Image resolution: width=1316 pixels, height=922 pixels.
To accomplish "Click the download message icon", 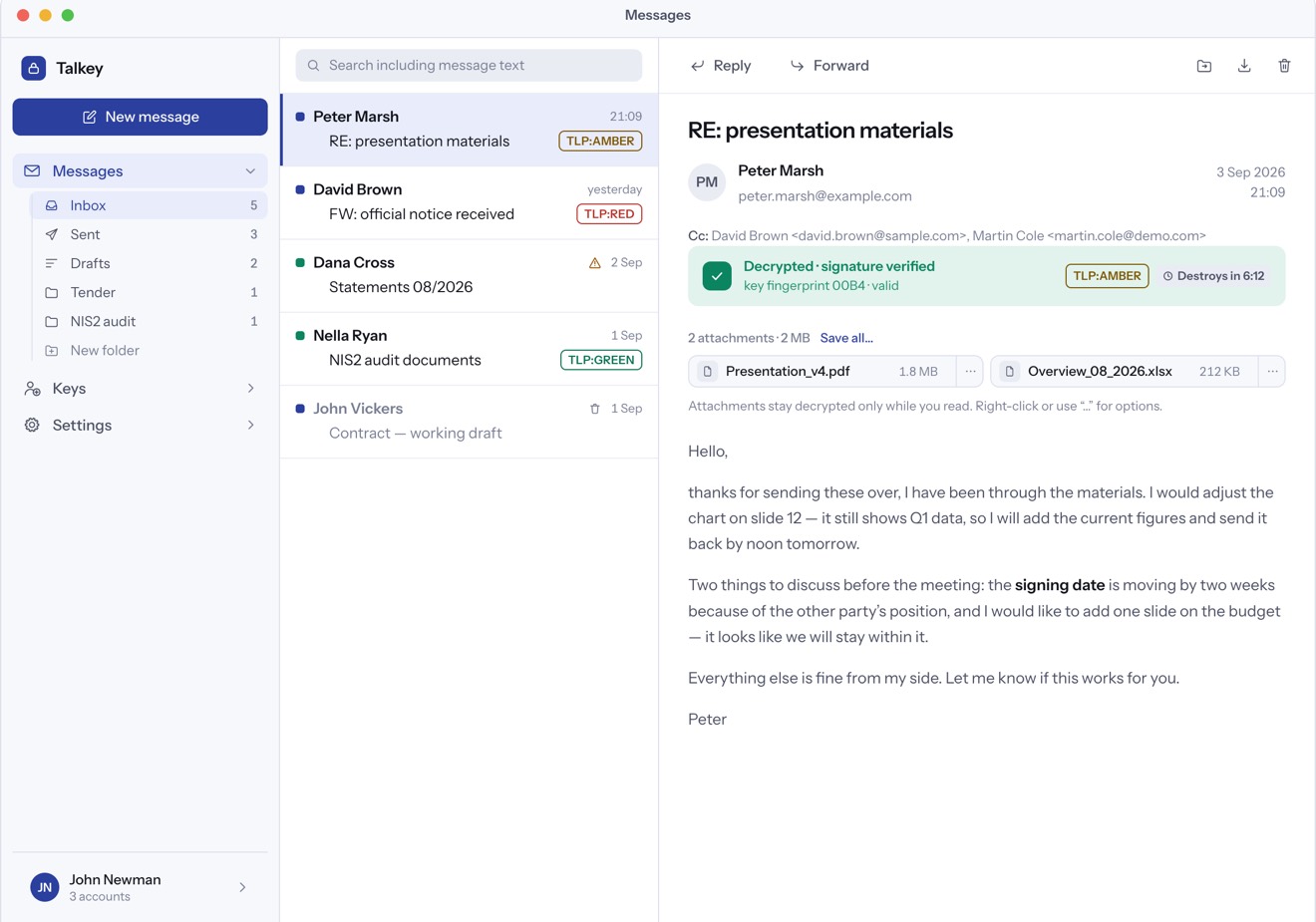I will tap(1244, 66).
